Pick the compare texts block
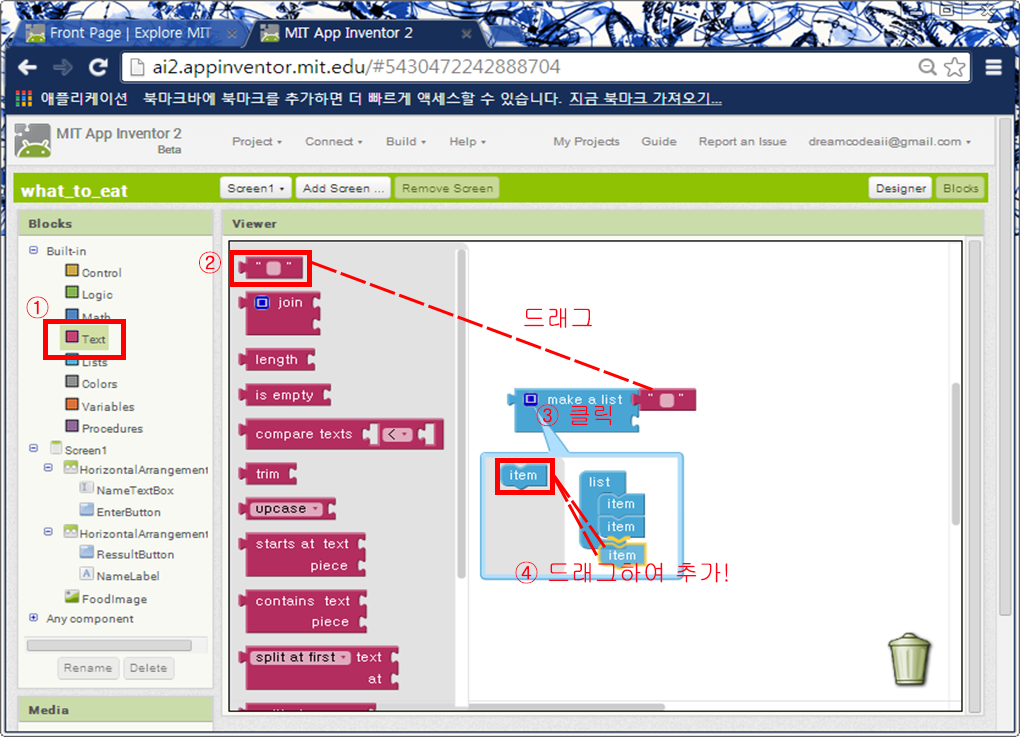This screenshot has height=737, width=1020. coord(342,434)
